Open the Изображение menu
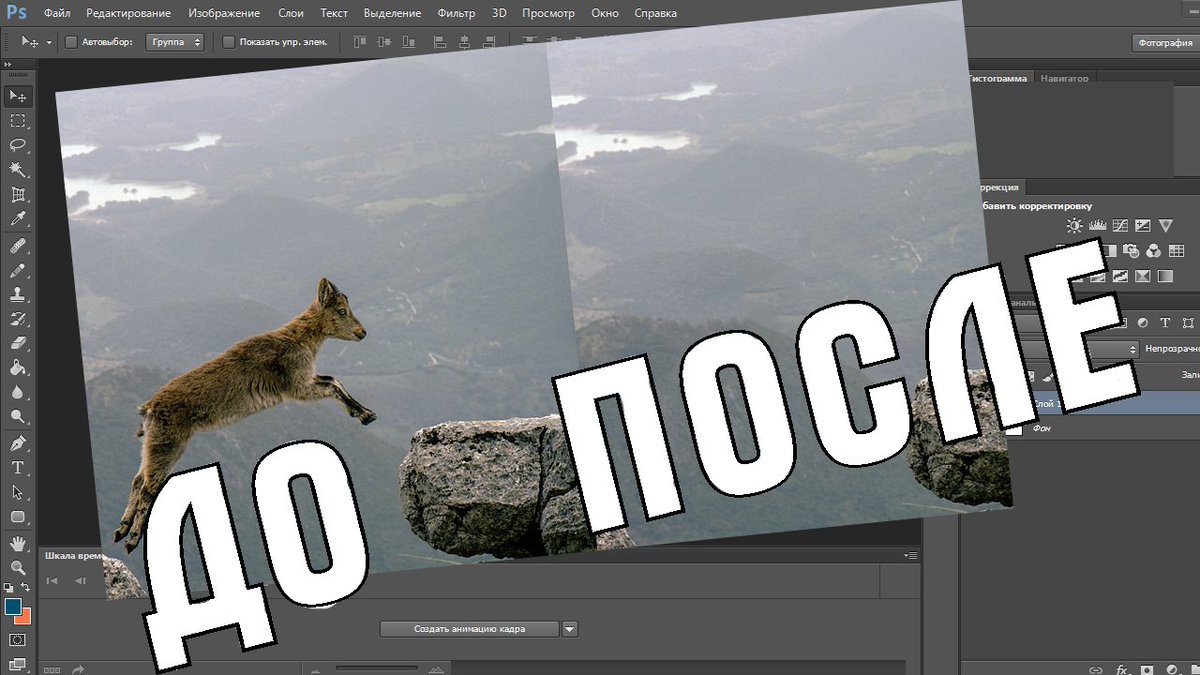 pyautogui.click(x=223, y=13)
